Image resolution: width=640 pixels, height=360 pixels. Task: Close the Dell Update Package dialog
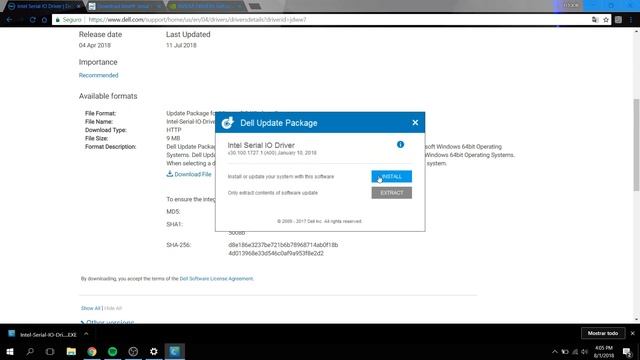pos(415,122)
